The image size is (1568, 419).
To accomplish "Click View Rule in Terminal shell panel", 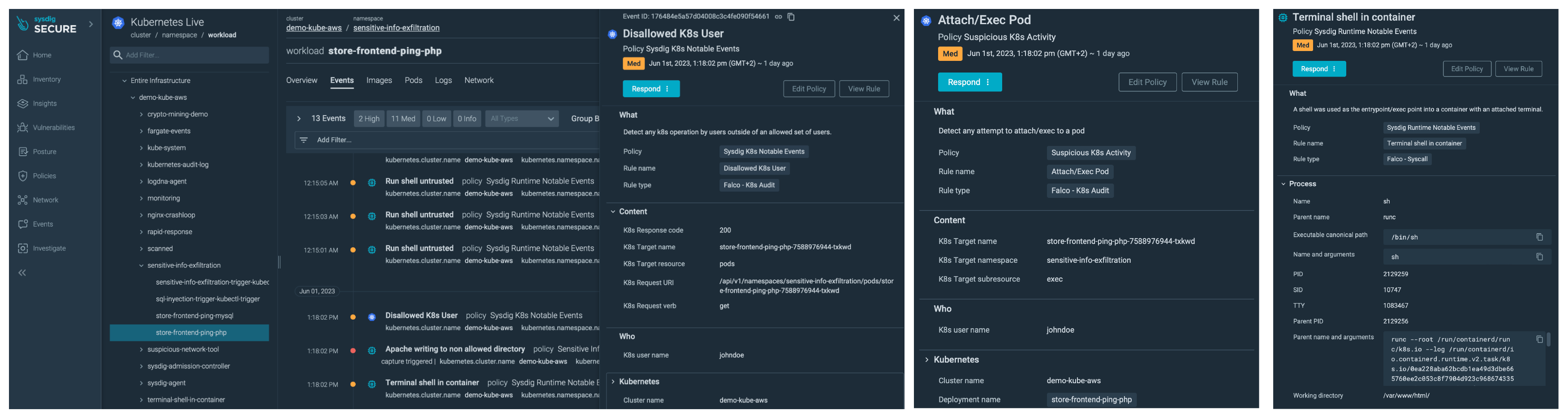I will click(1518, 69).
